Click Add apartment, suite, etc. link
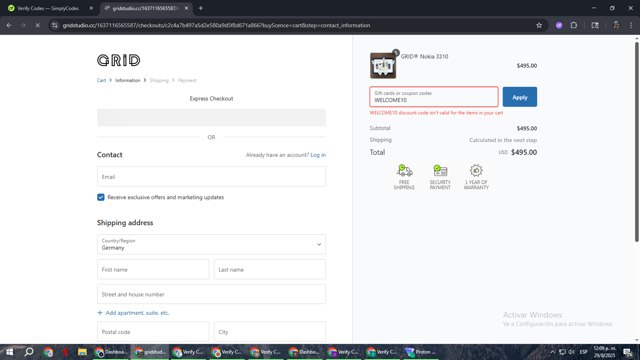This screenshot has height=360, width=640. 137,313
